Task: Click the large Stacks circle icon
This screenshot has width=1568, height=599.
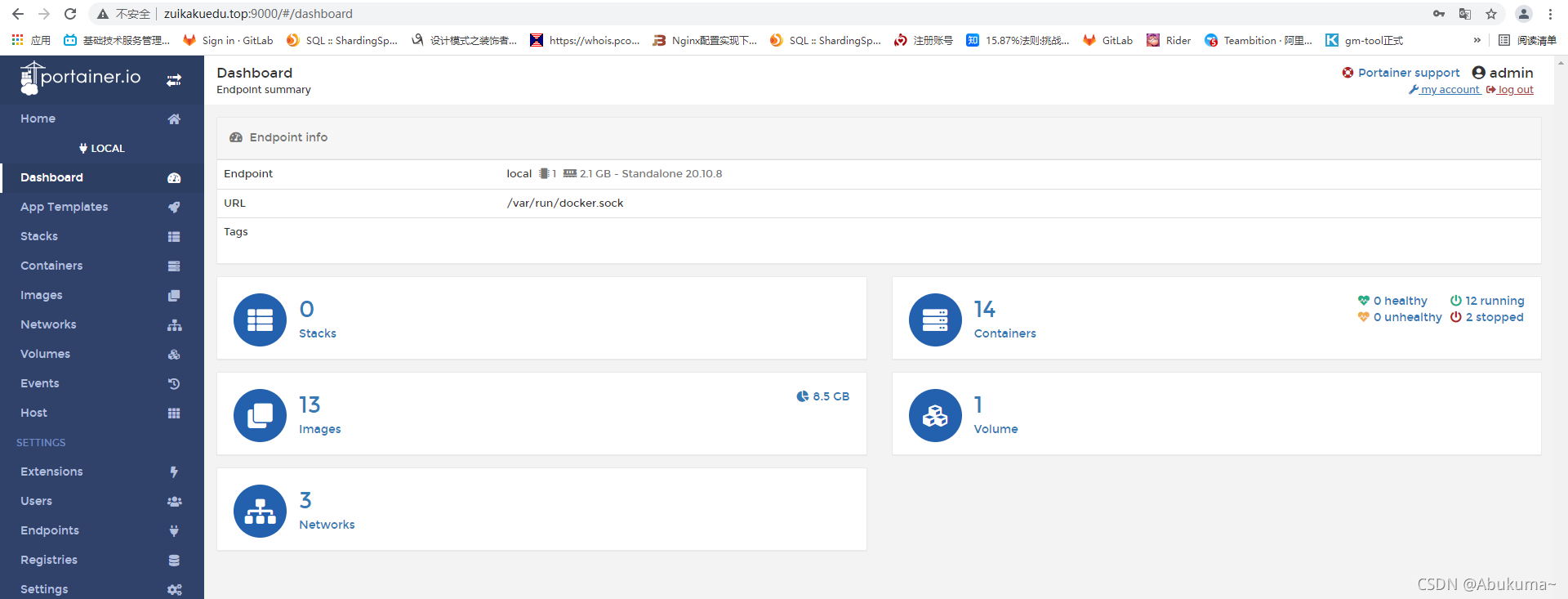Action: click(x=260, y=320)
